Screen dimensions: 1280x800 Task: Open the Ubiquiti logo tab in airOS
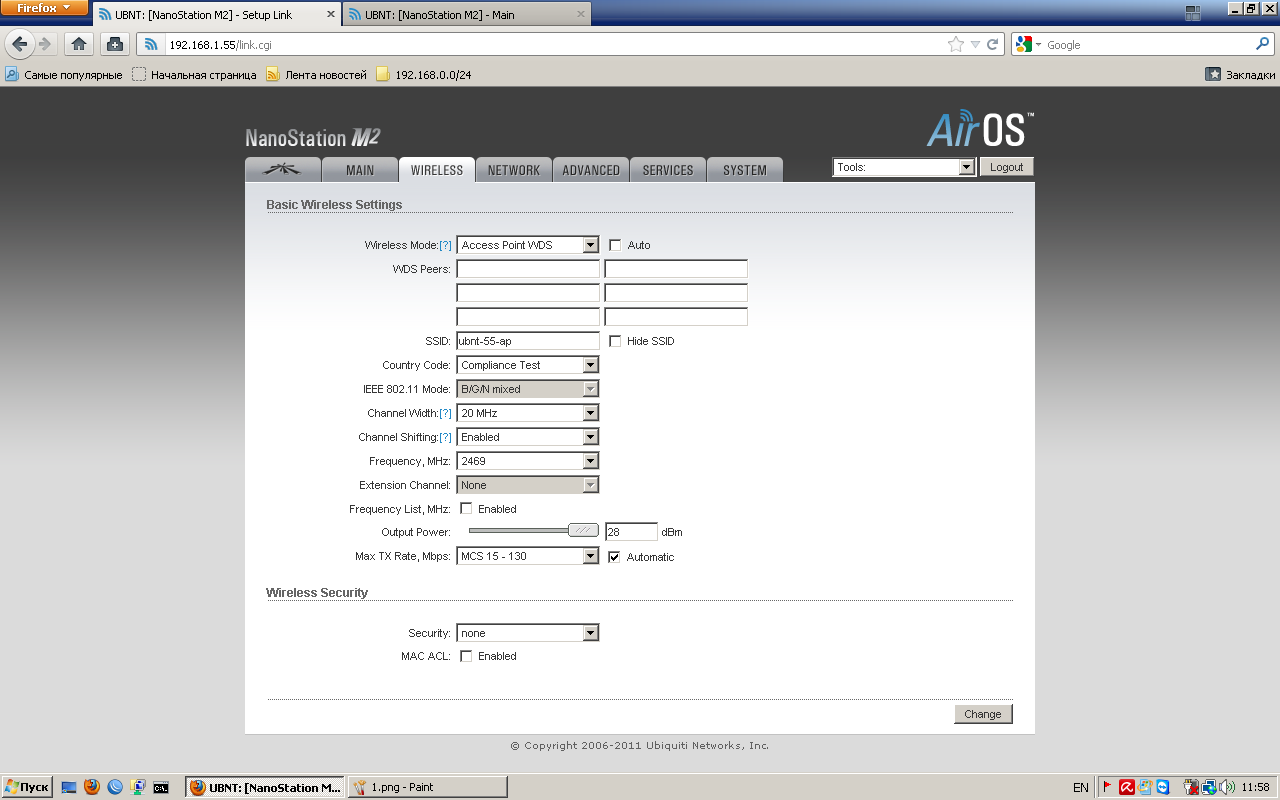(283, 170)
